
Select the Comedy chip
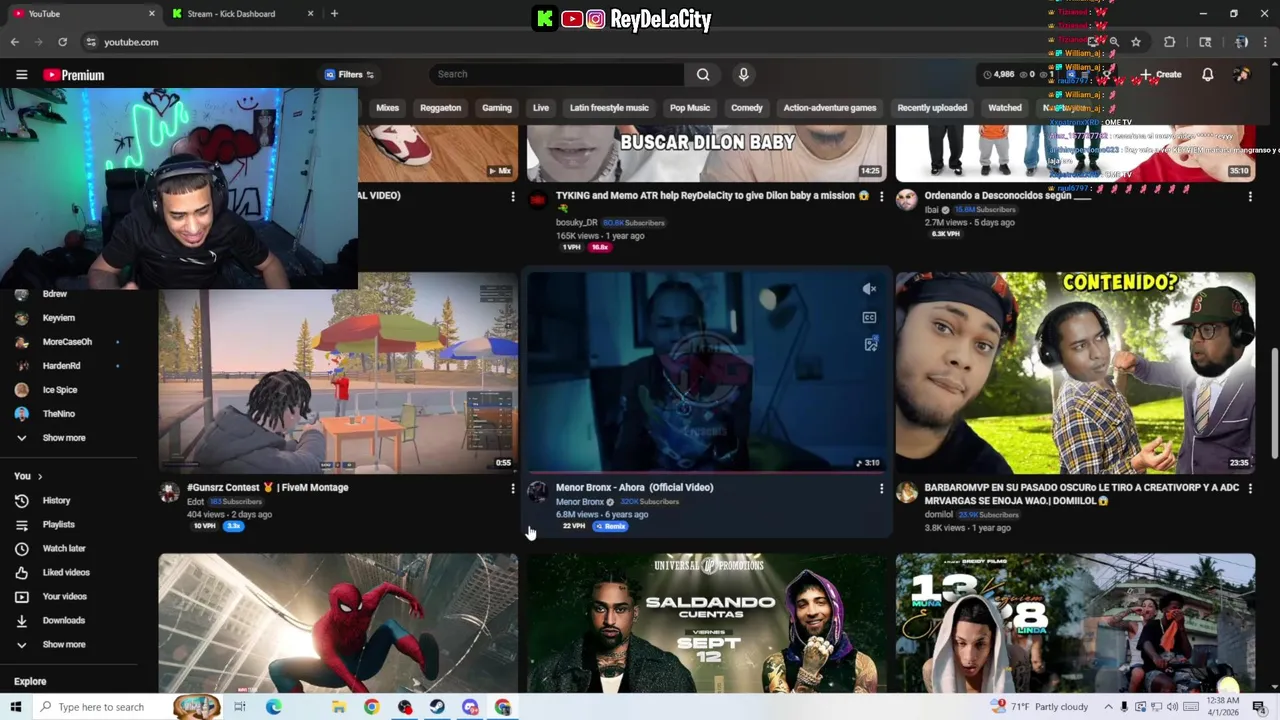tap(746, 108)
